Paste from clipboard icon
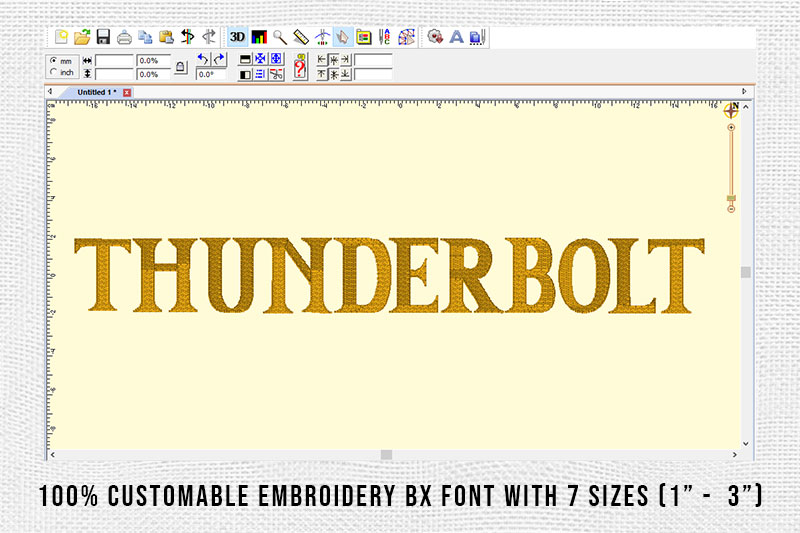The width and height of the screenshot is (800, 533). tap(166, 37)
